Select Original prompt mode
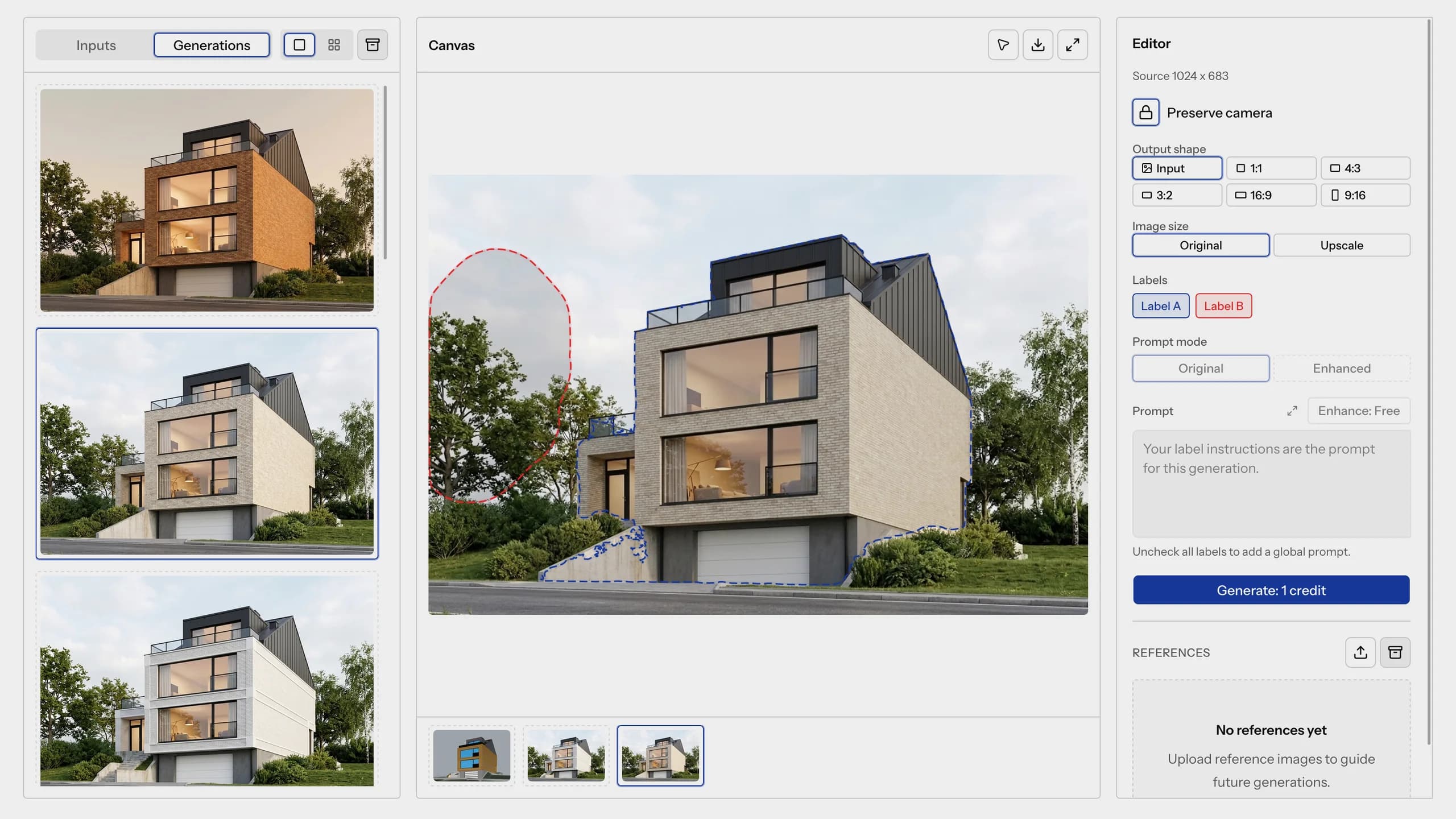 pos(1201,369)
